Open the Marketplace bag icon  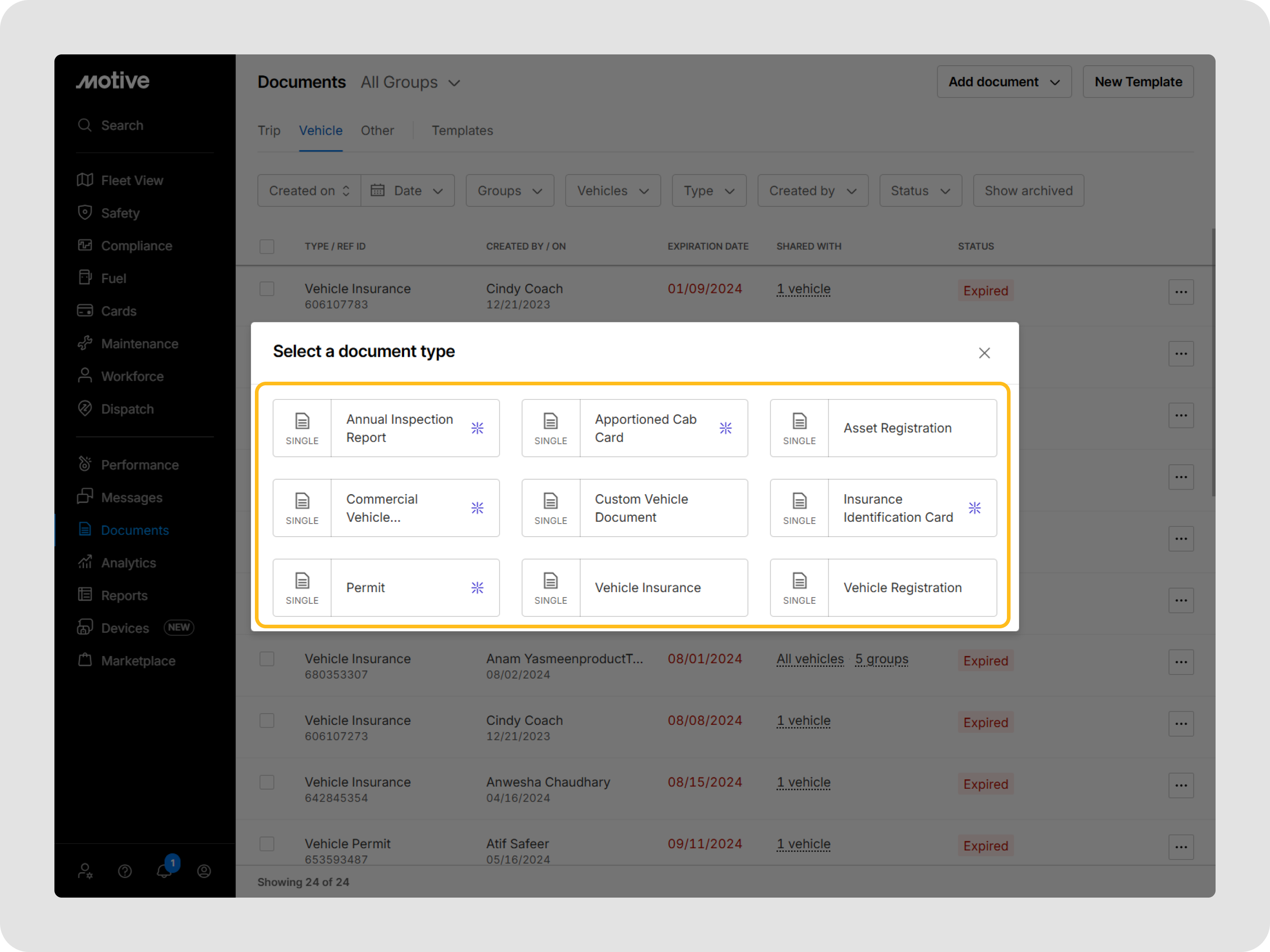(85, 660)
